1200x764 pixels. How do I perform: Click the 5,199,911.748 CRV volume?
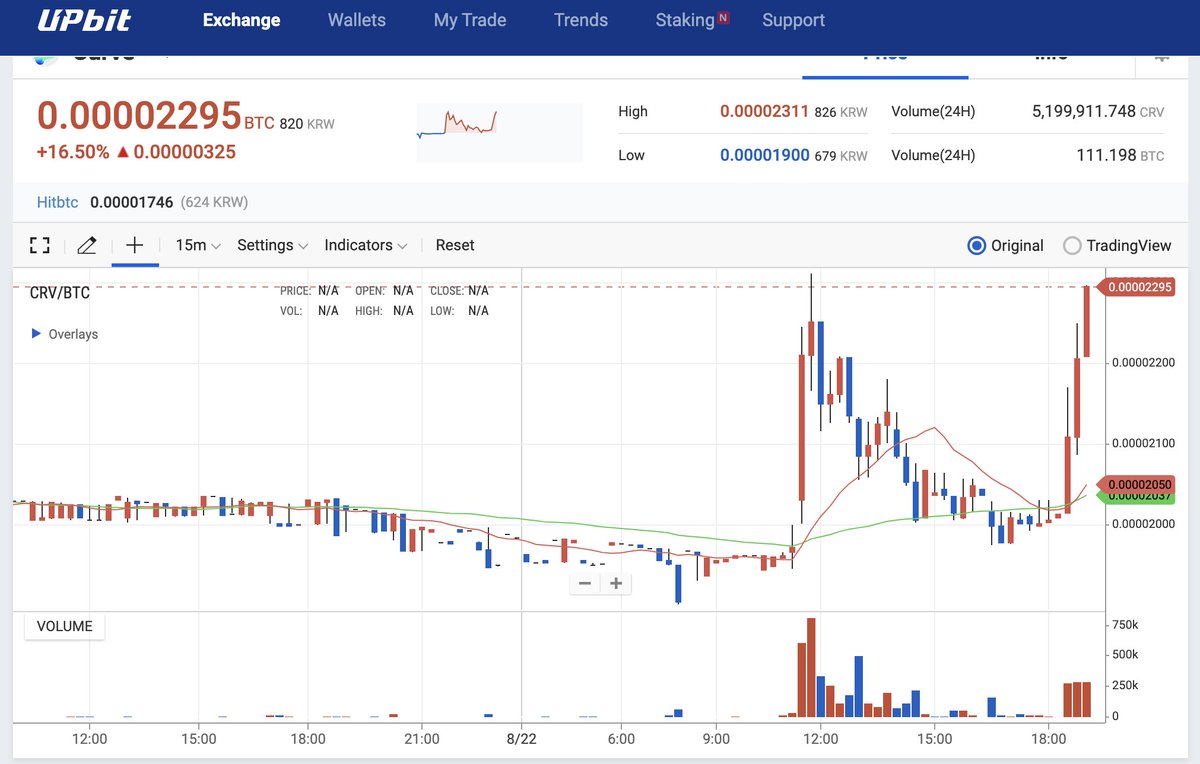[1098, 112]
